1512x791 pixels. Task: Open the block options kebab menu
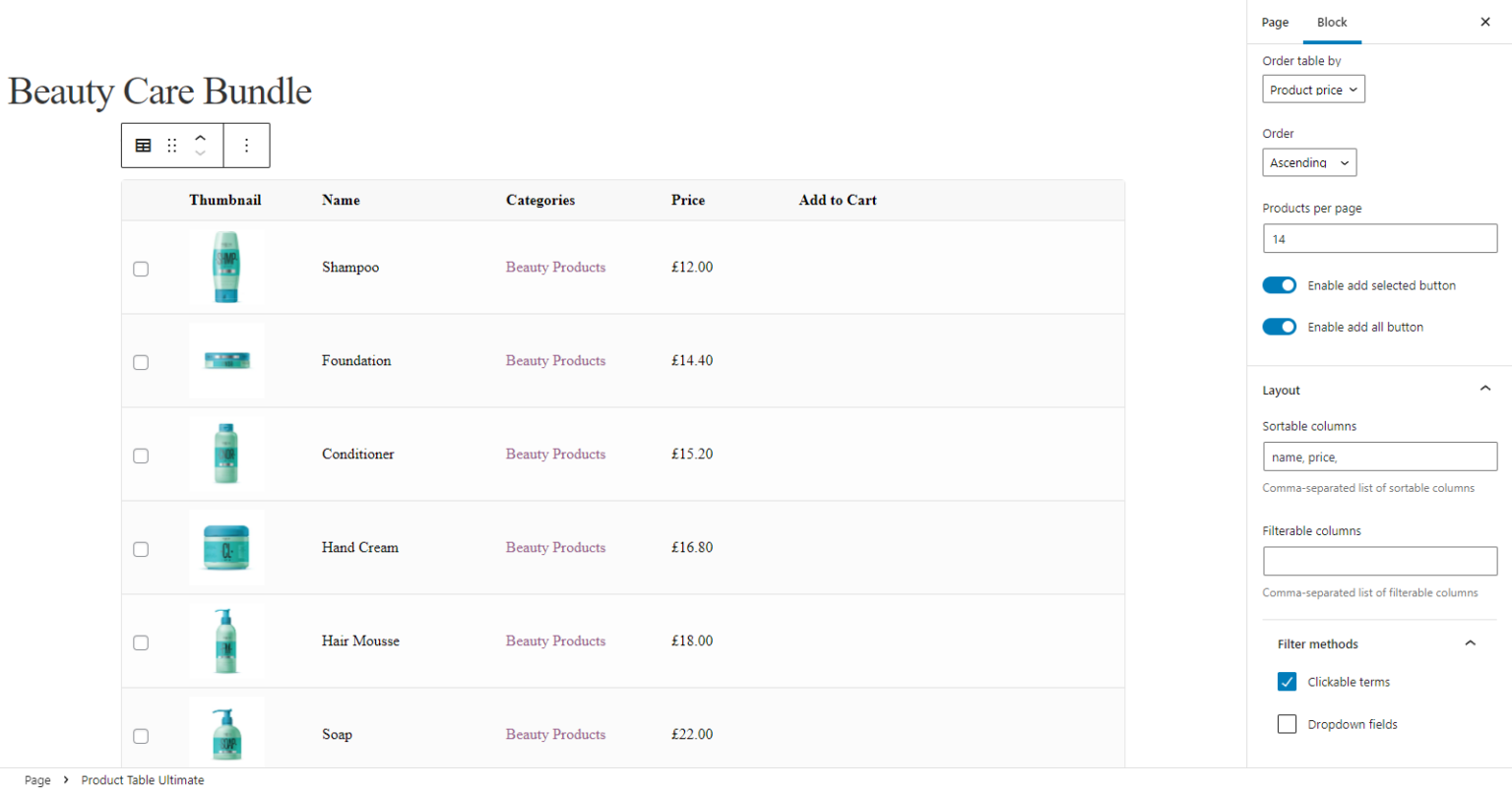coord(246,145)
